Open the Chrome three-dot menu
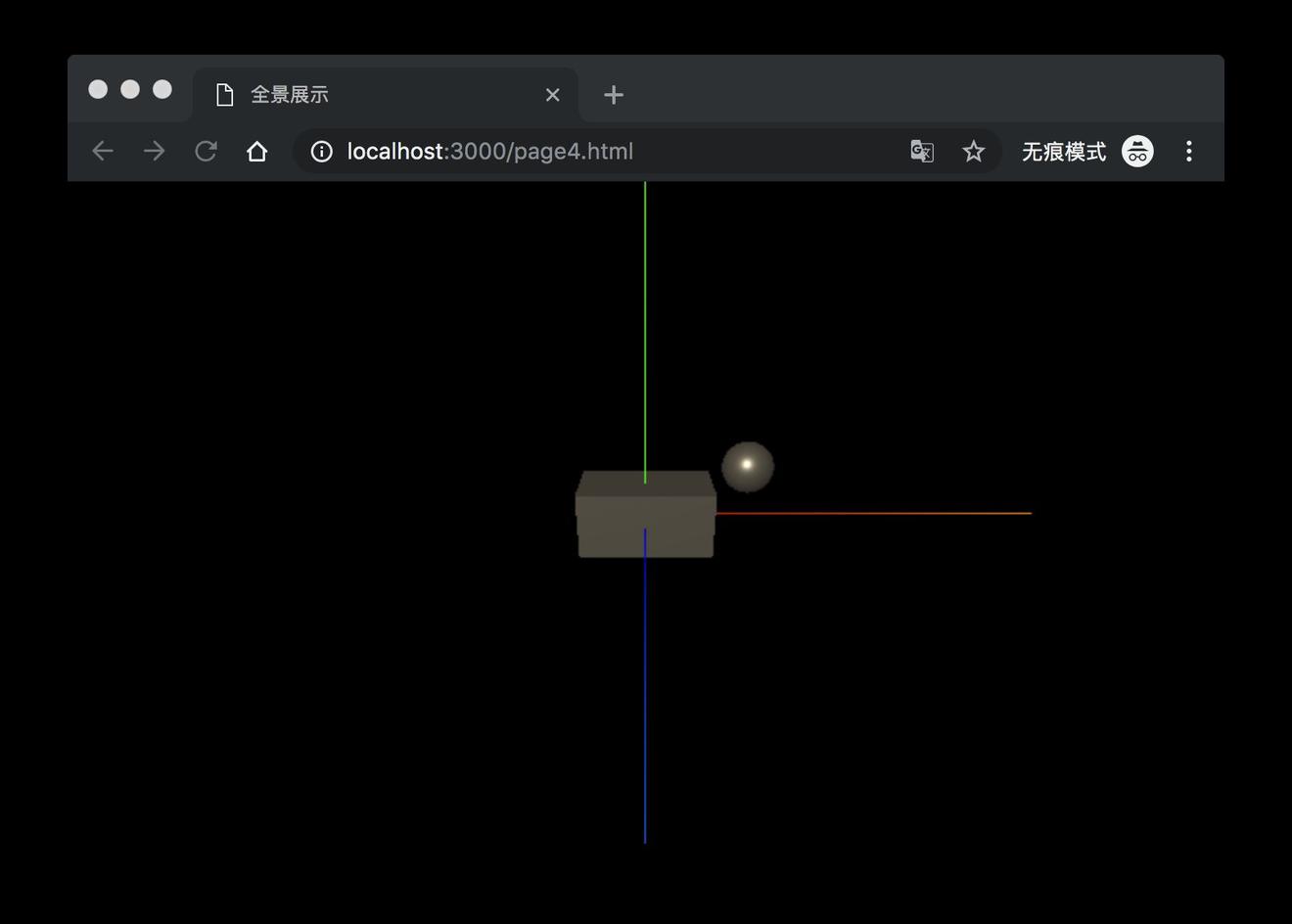1292x924 pixels. point(1189,151)
